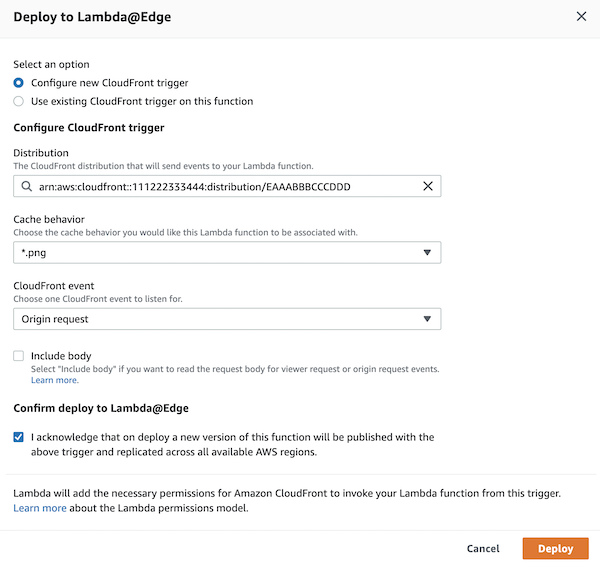Close the Deploy to Lambda@Edge dialog
The image size is (600, 564).
582,16
